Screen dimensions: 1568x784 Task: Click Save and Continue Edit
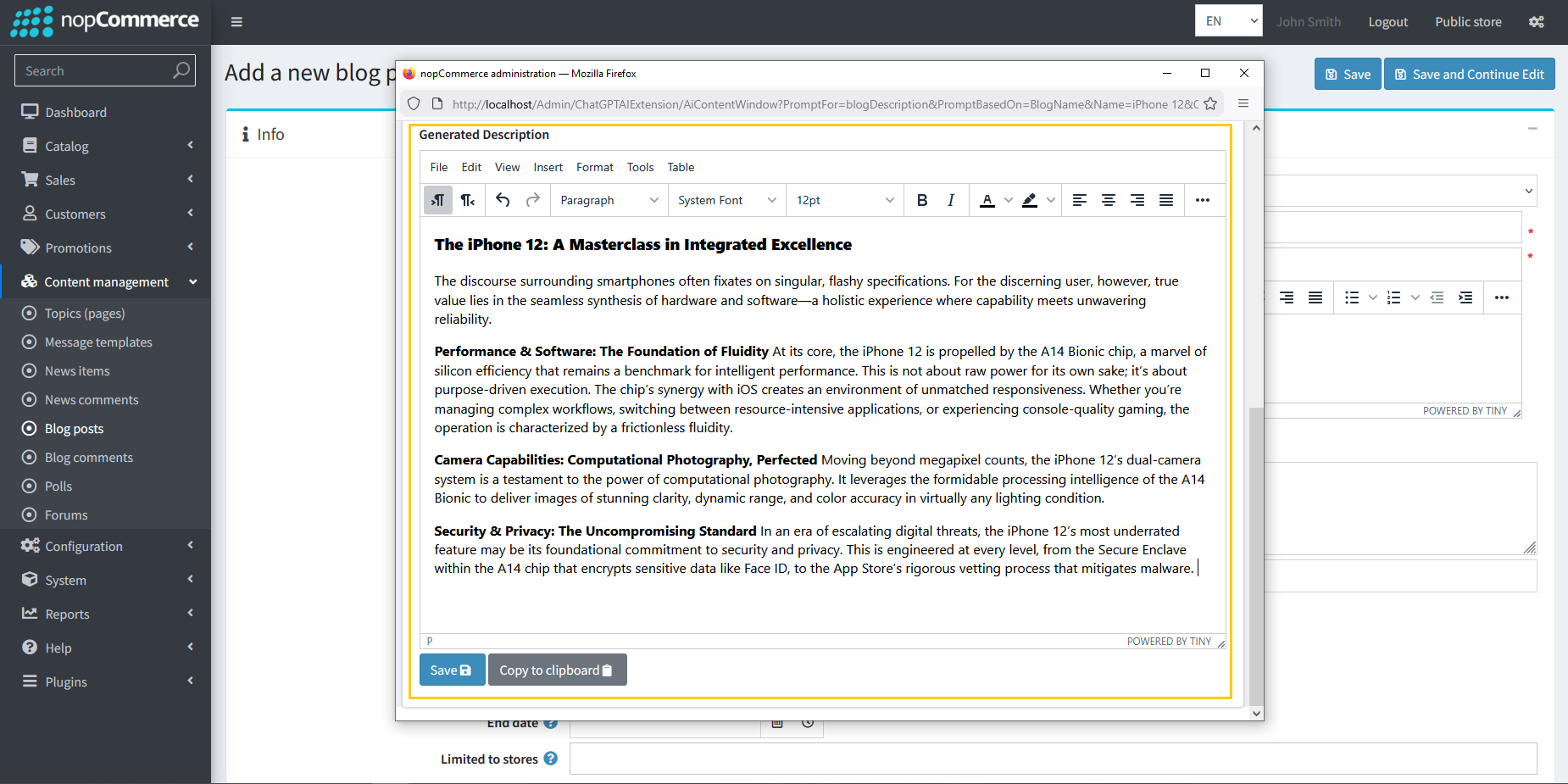pyautogui.click(x=1469, y=74)
